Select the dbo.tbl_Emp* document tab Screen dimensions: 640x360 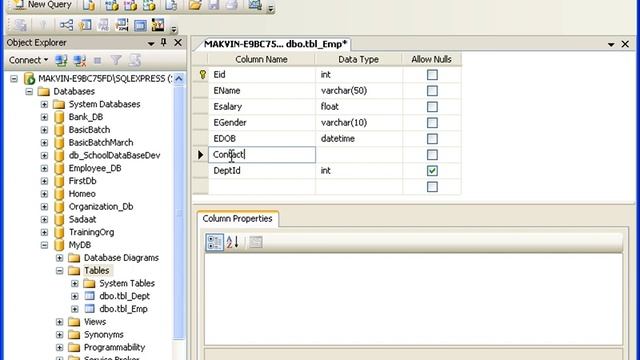(275, 44)
